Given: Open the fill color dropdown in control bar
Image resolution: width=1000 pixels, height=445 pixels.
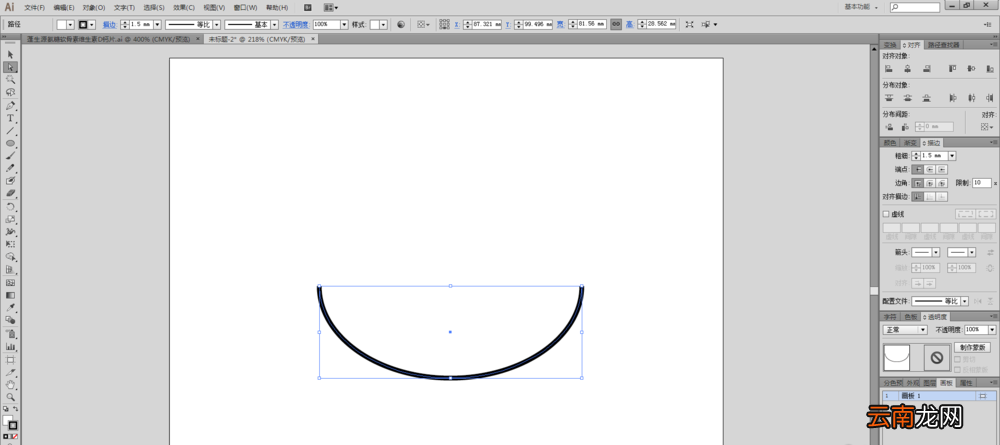Looking at the screenshot, I should click(x=71, y=24).
